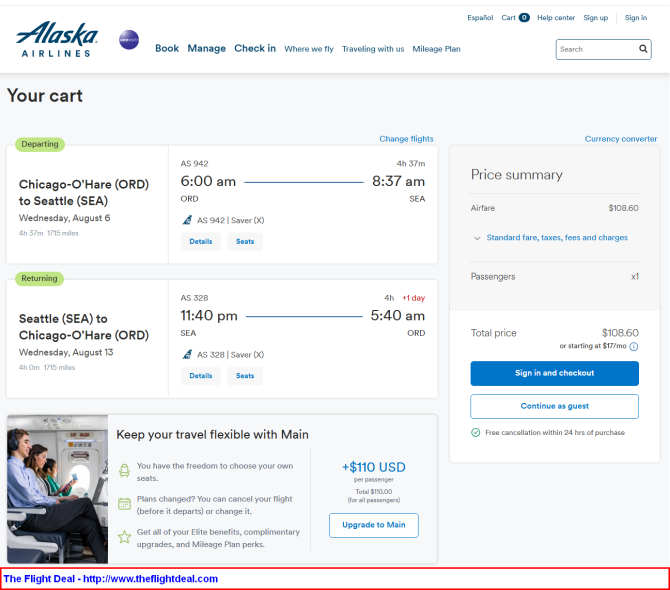Click the search magnifier icon
The height and width of the screenshot is (590, 670).
[643, 49]
